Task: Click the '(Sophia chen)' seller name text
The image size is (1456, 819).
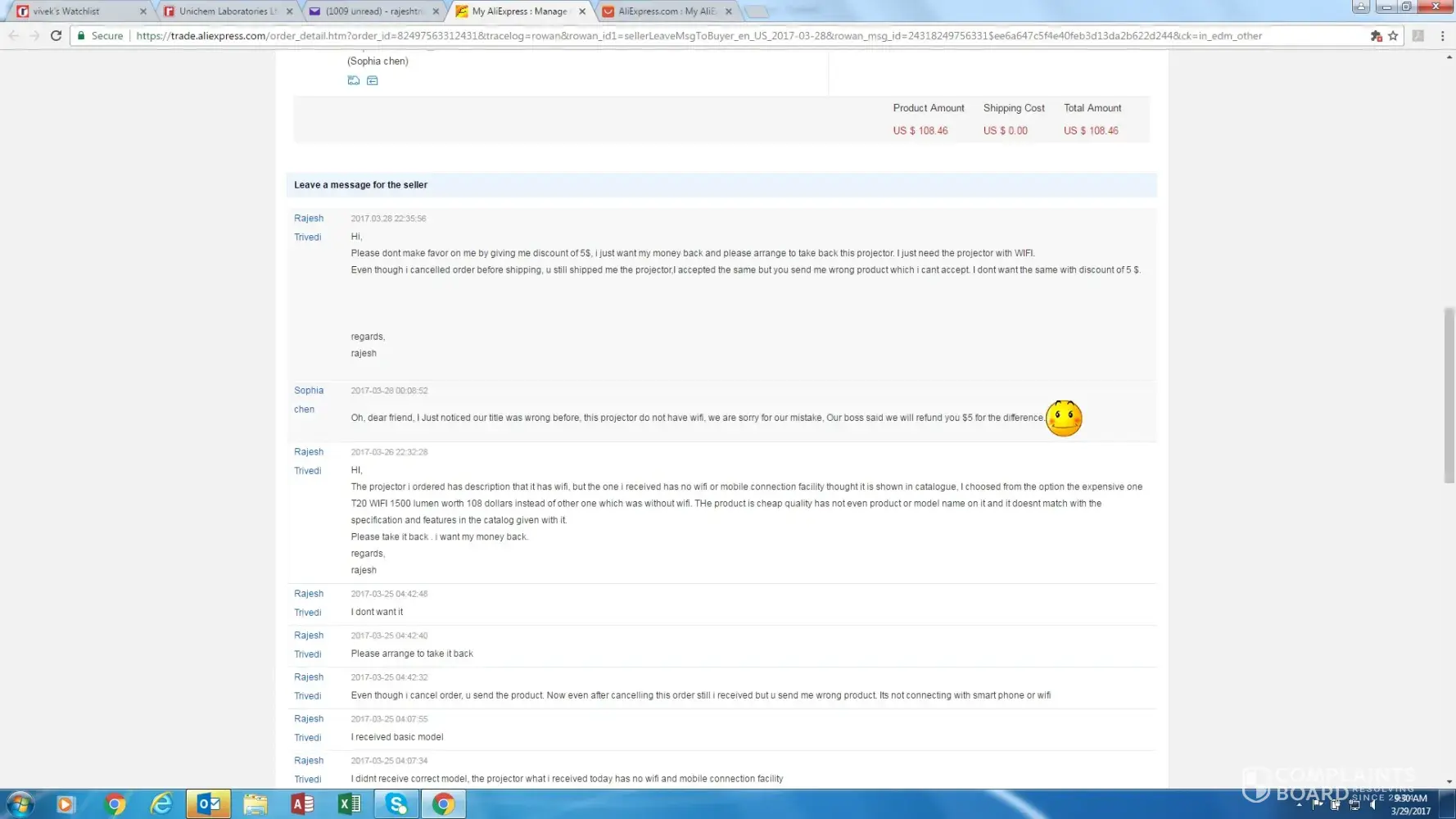Action: pyautogui.click(x=378, y=61)
